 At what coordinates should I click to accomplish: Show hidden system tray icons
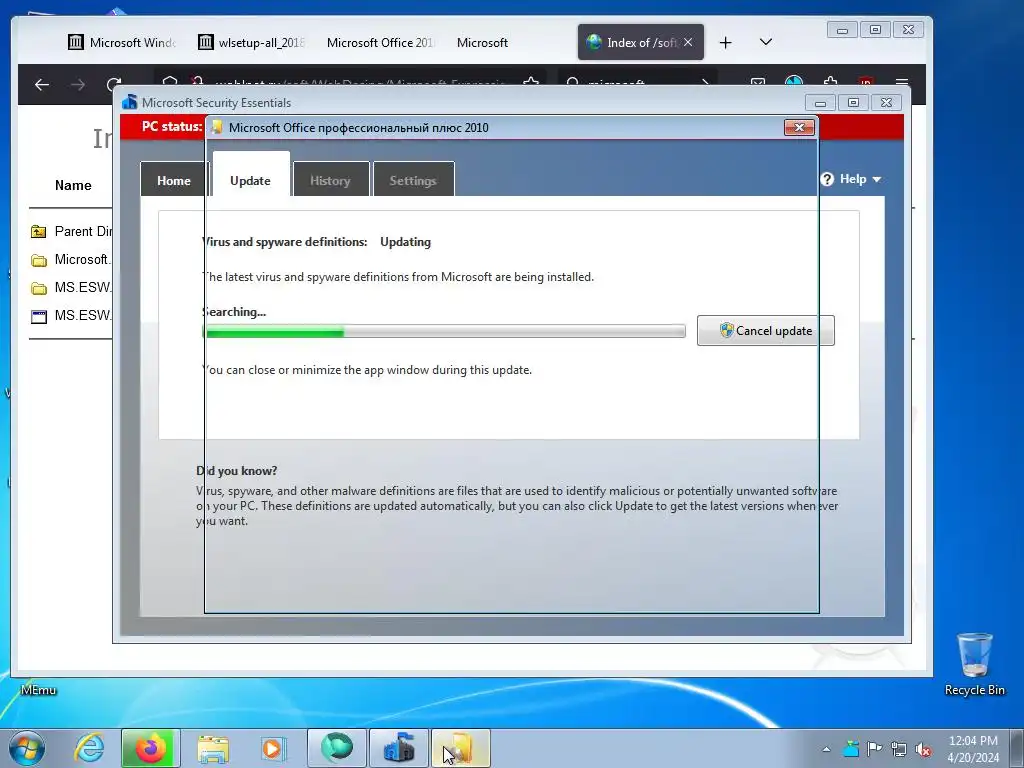826,749
